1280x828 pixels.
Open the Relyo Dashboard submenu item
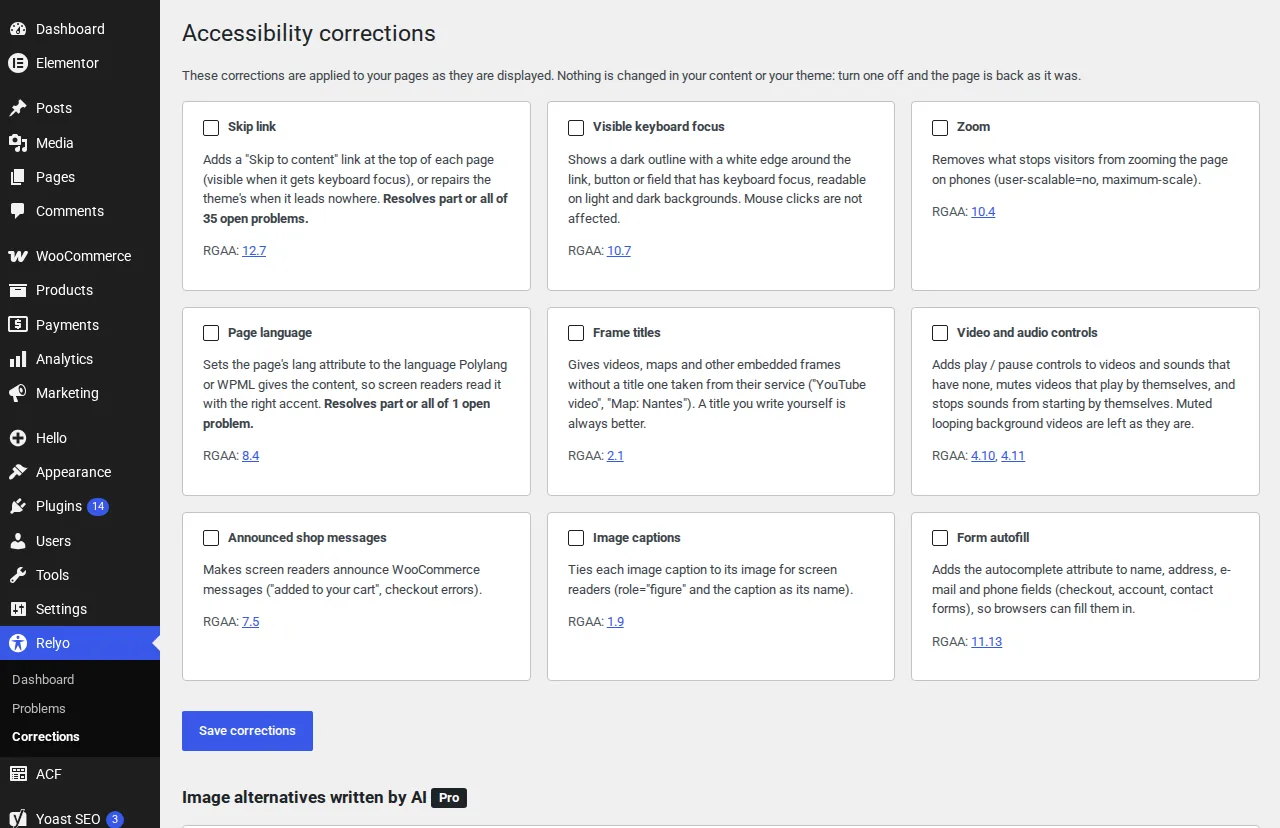[80, 680]
